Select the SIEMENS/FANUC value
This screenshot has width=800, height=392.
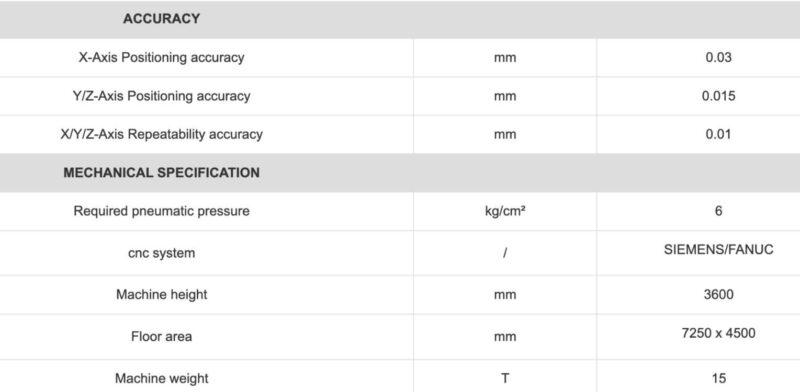pyautogui.click(x=718, y=250)
